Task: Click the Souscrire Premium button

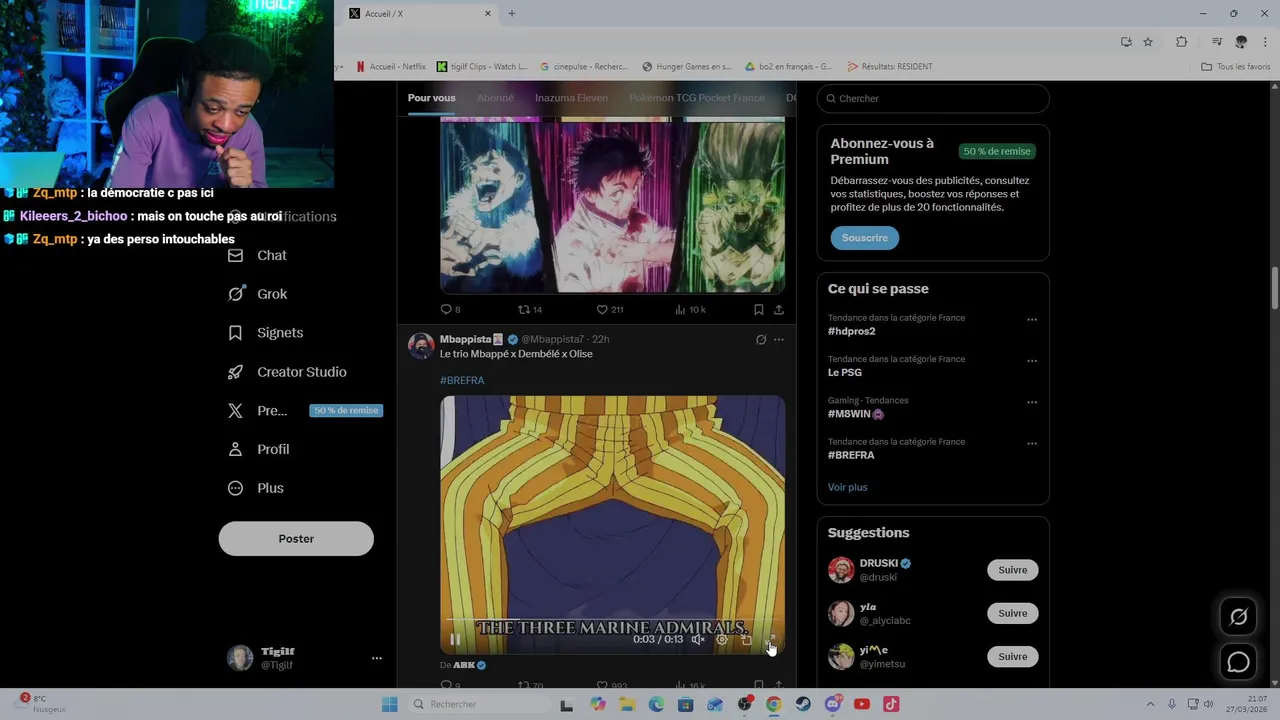Action: [864, 238]
